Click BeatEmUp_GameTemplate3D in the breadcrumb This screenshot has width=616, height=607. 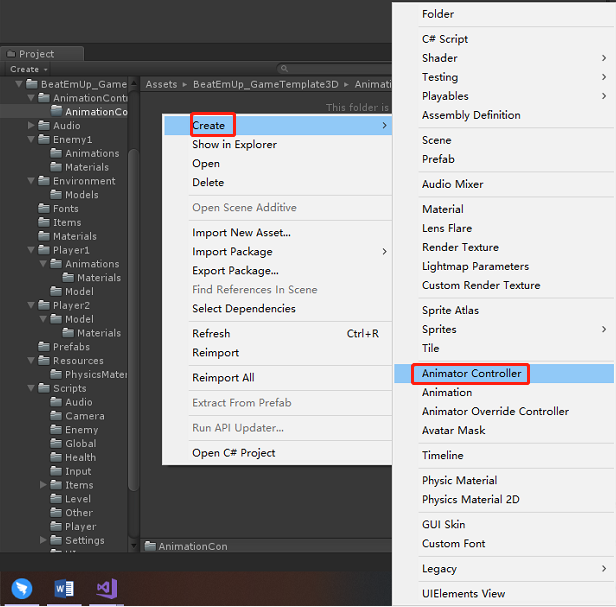click(x=266, y=84)
